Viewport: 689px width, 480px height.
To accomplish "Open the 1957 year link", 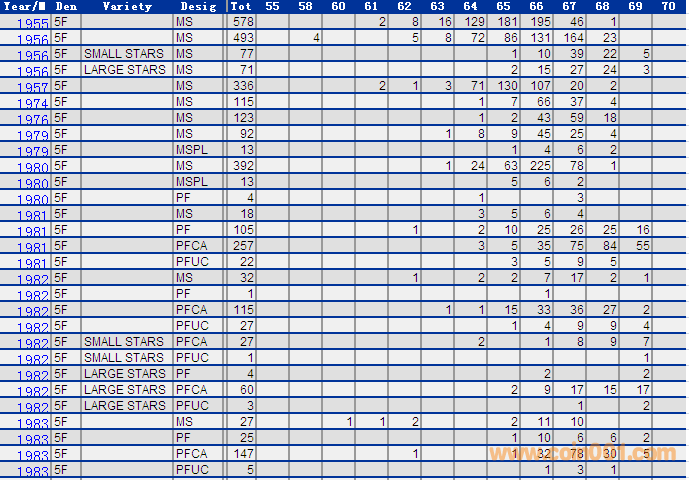I will 33,88.
